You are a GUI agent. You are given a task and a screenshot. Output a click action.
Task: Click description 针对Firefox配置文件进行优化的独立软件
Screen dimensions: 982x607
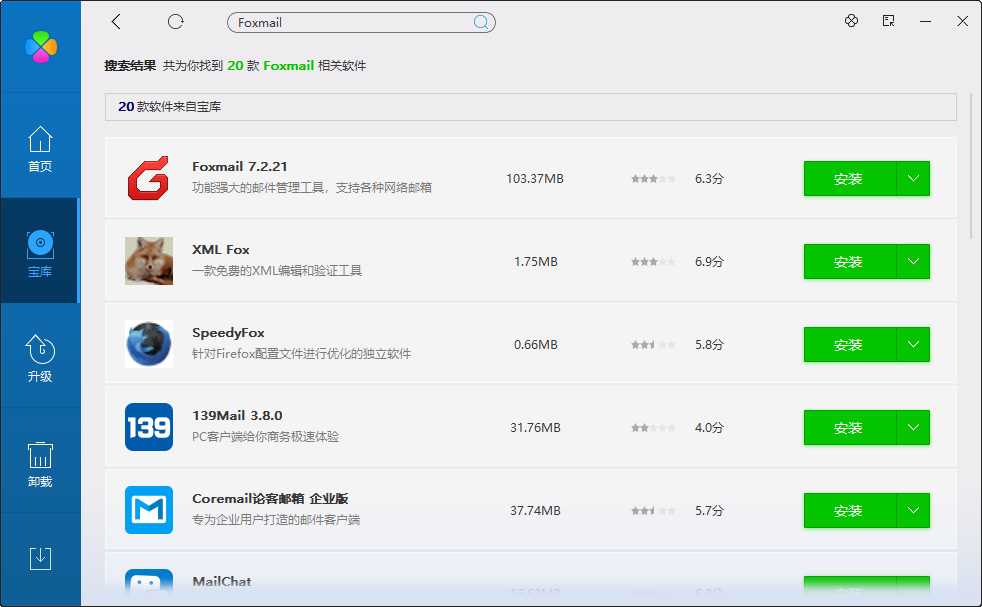click(x=301, y=353)
